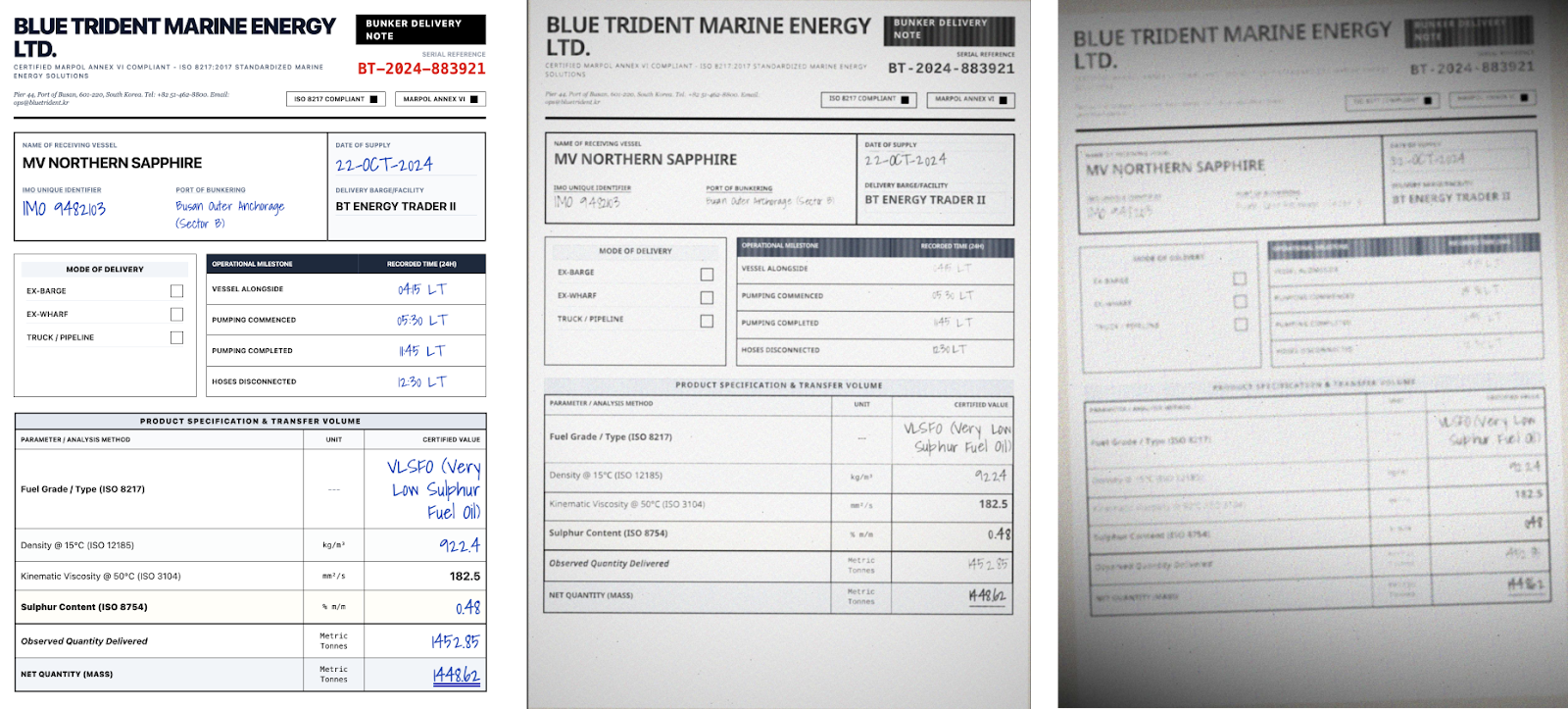Tick EX-WHARF checkbox in the blurred copy
Viewport: 1568px width, 709px height.
1241,302
